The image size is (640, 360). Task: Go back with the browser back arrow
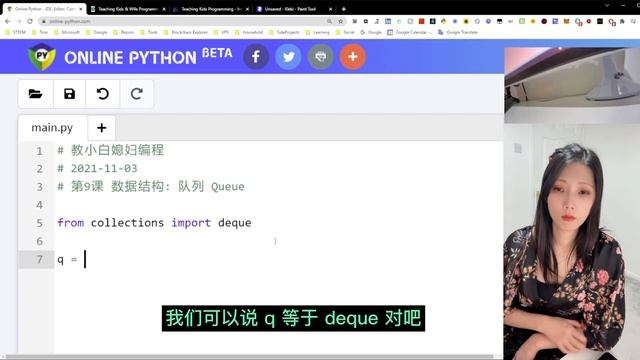pos(8,21)
